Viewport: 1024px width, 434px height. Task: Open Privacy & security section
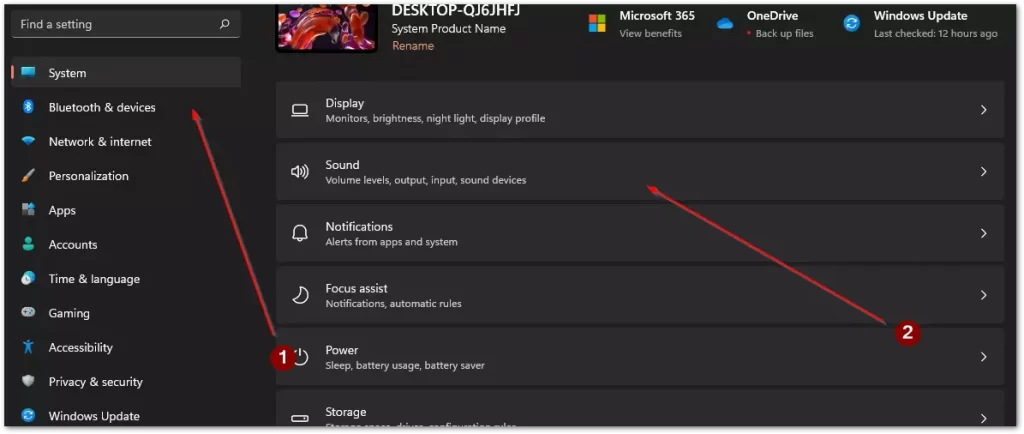(x=126, y=381)
